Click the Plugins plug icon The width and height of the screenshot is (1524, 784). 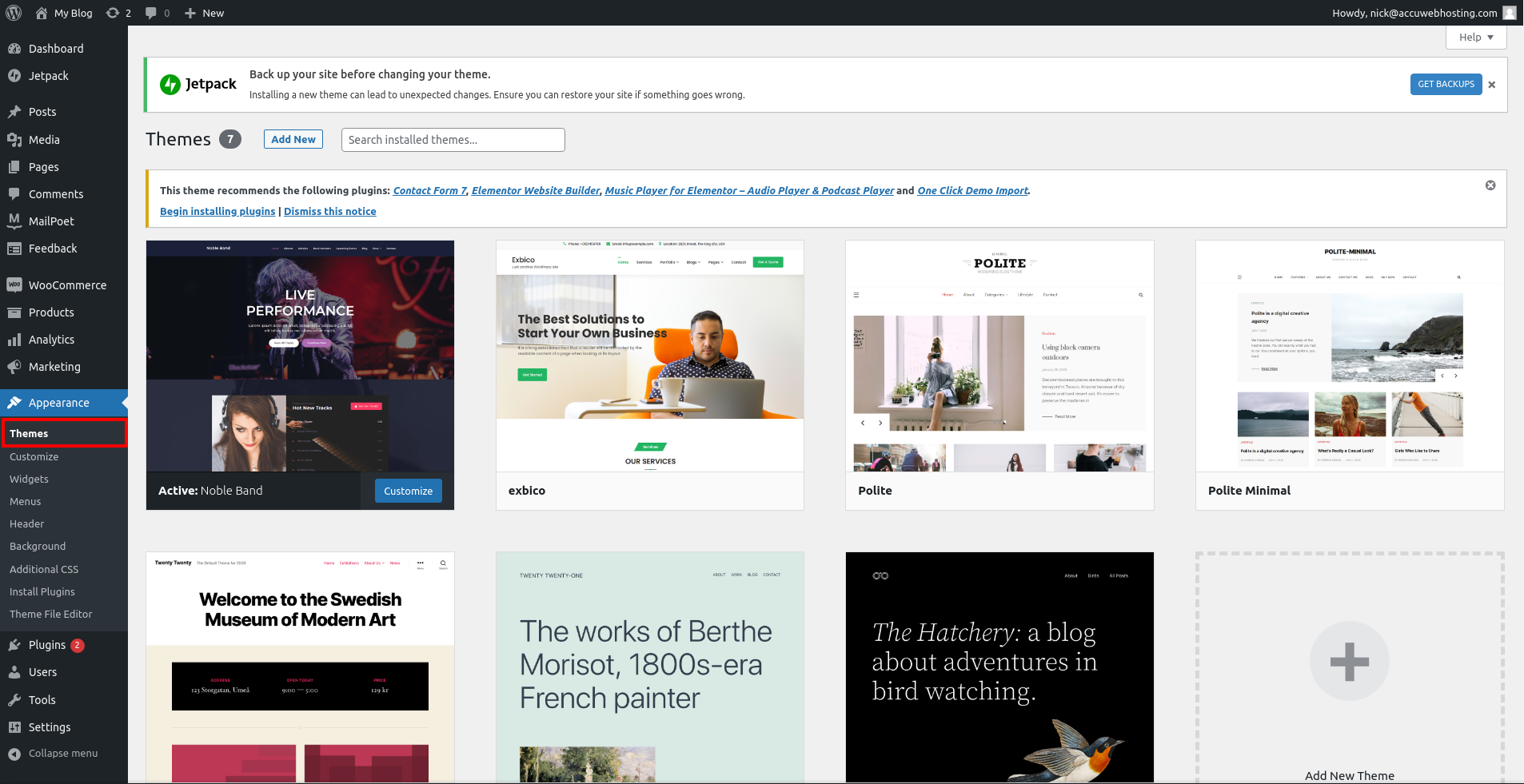pos(14,645)
